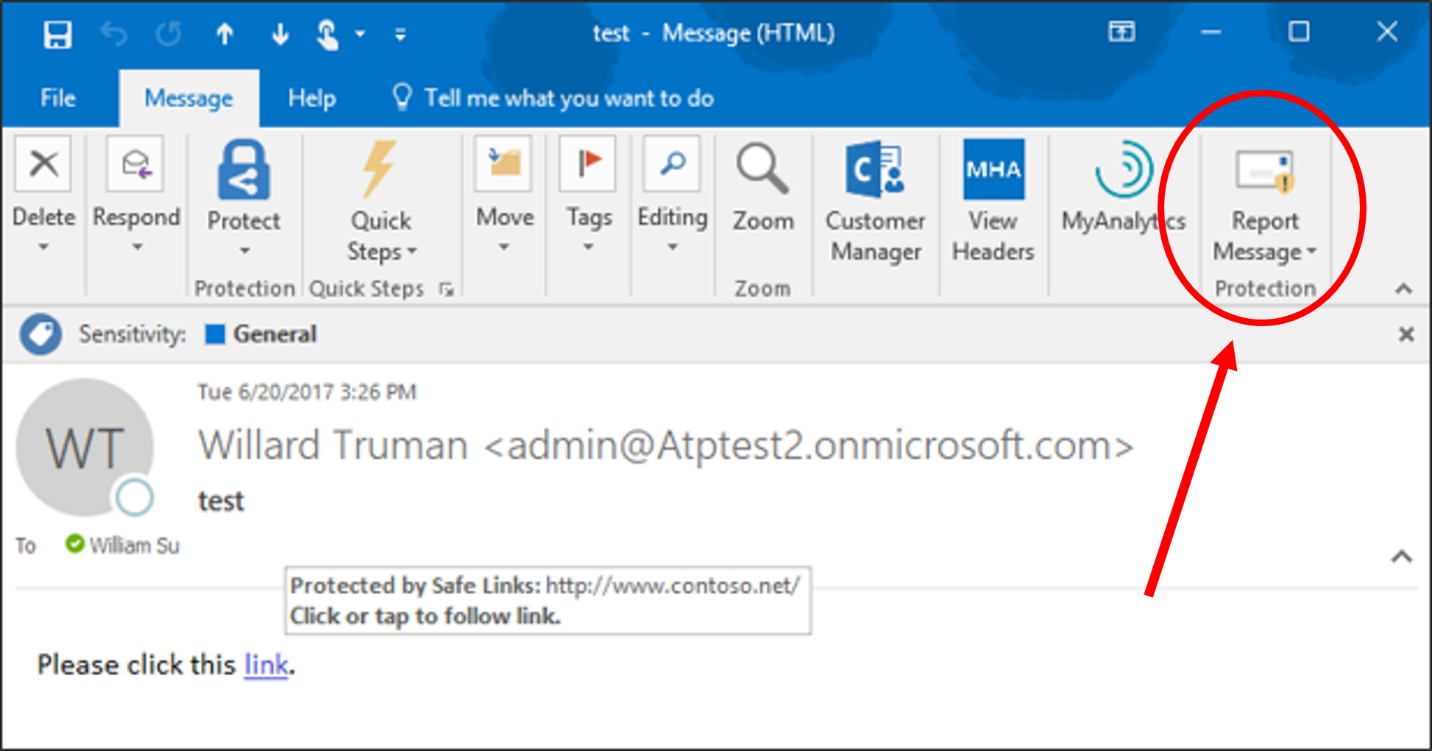This screenshot has width=1432, height=751.
Task: Open the File tab
Action: click(x=57, y=97)
